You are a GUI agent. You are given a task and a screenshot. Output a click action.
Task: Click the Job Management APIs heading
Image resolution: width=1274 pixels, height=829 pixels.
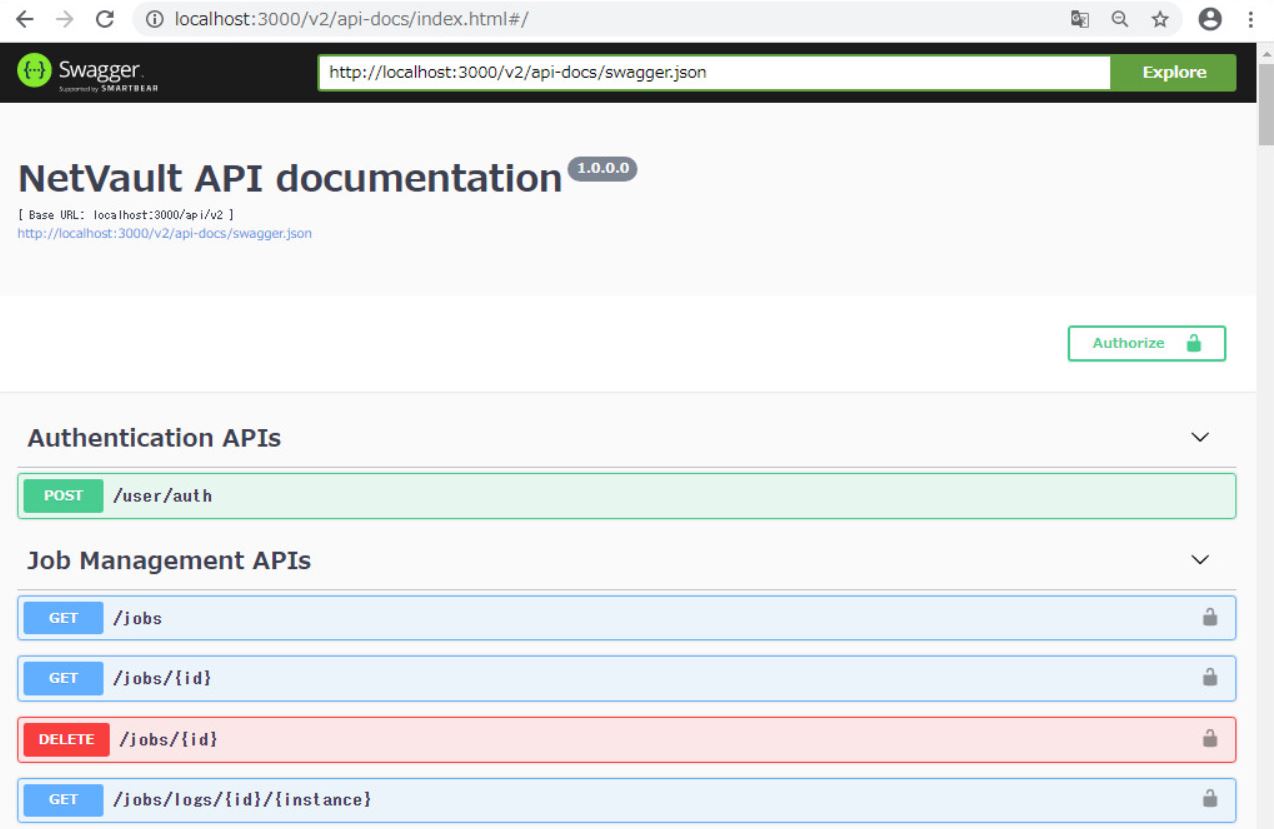coord(169,560)
